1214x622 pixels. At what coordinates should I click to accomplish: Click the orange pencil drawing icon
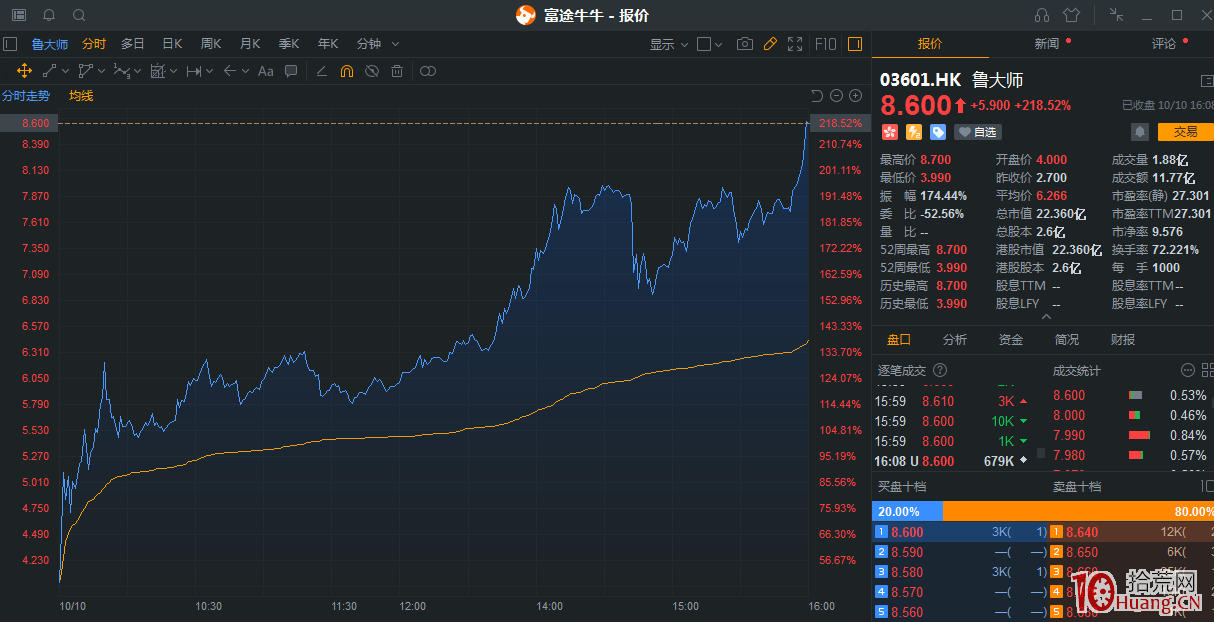tap(770, 44)
